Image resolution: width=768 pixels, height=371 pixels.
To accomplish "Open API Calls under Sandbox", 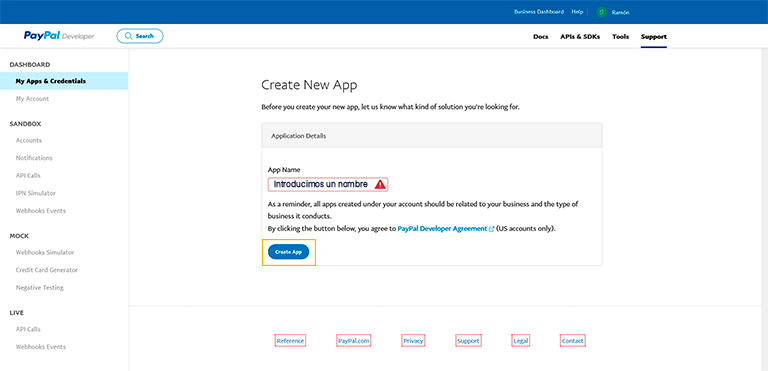I will pos(28,175).
